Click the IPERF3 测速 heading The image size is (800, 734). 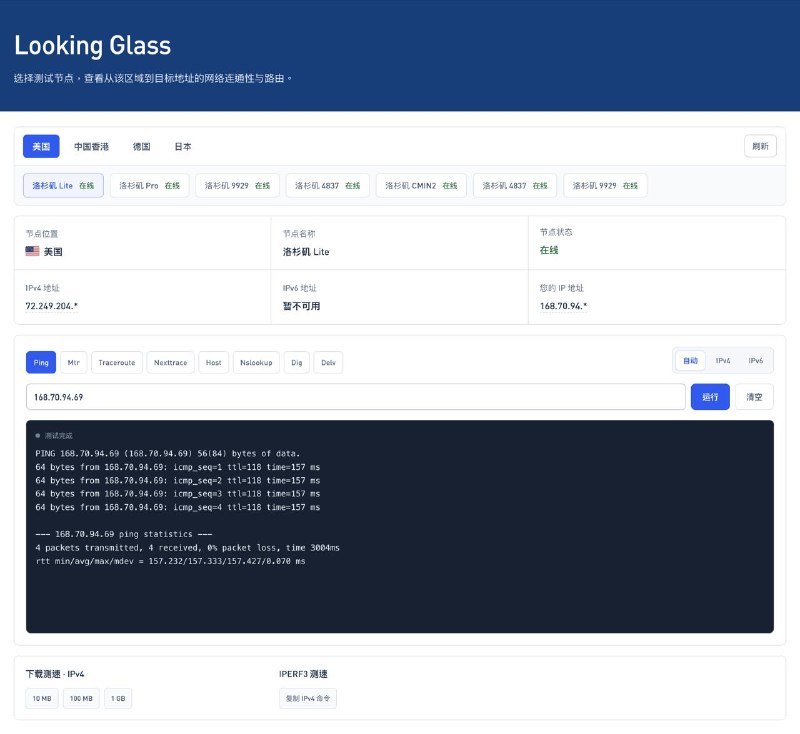[303, 674]
